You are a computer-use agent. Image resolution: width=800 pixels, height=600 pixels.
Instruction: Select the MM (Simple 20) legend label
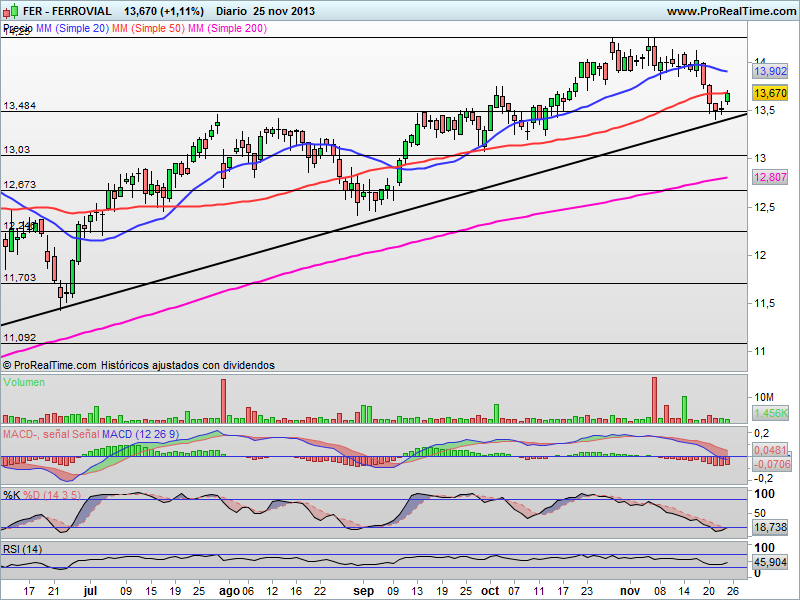click(x=72, y=29)
